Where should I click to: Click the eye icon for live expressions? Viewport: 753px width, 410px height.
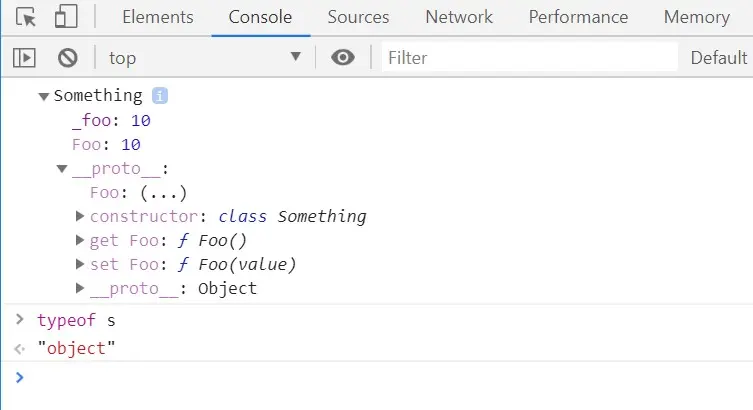[x=343, y=57]
